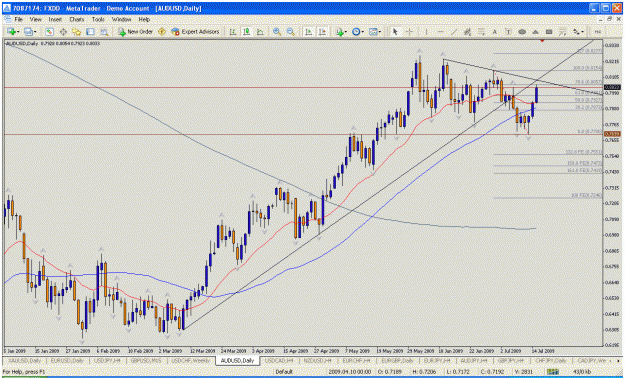
Task: Switch to the EURJPY,H4 chart tab
Action: [x=436, y=360]
